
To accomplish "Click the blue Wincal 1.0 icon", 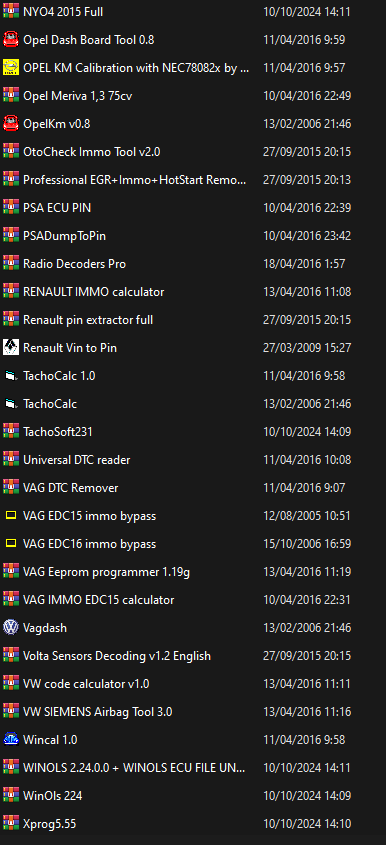I will (11, 740).
